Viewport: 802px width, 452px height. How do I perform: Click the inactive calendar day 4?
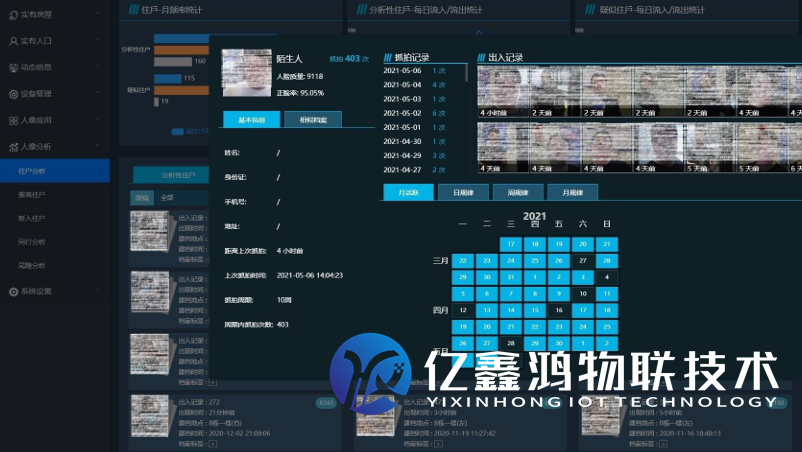pos(607,277)
